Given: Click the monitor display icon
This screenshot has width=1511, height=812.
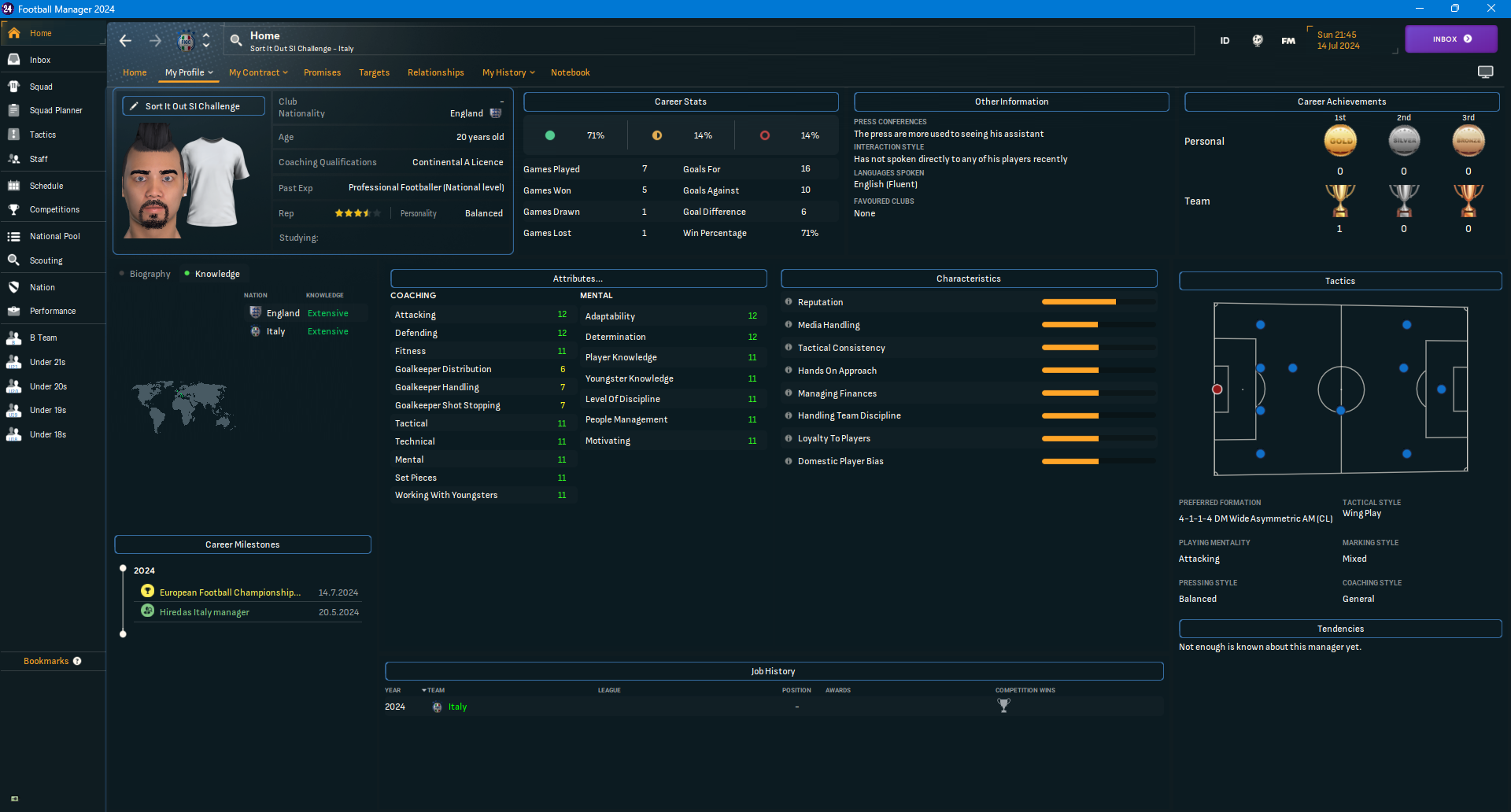Looking at the screenshot, I should [x=1485, y=72].
